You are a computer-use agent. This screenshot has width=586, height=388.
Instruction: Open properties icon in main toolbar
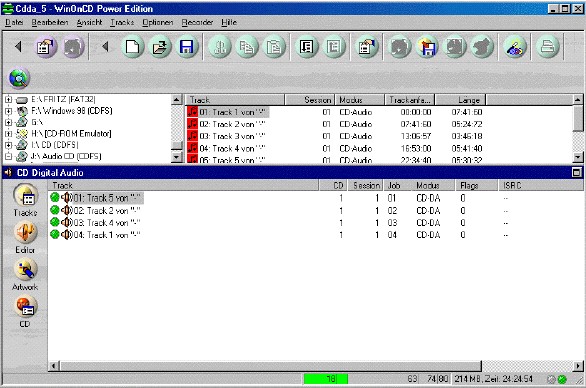click(x=367, y=47)
